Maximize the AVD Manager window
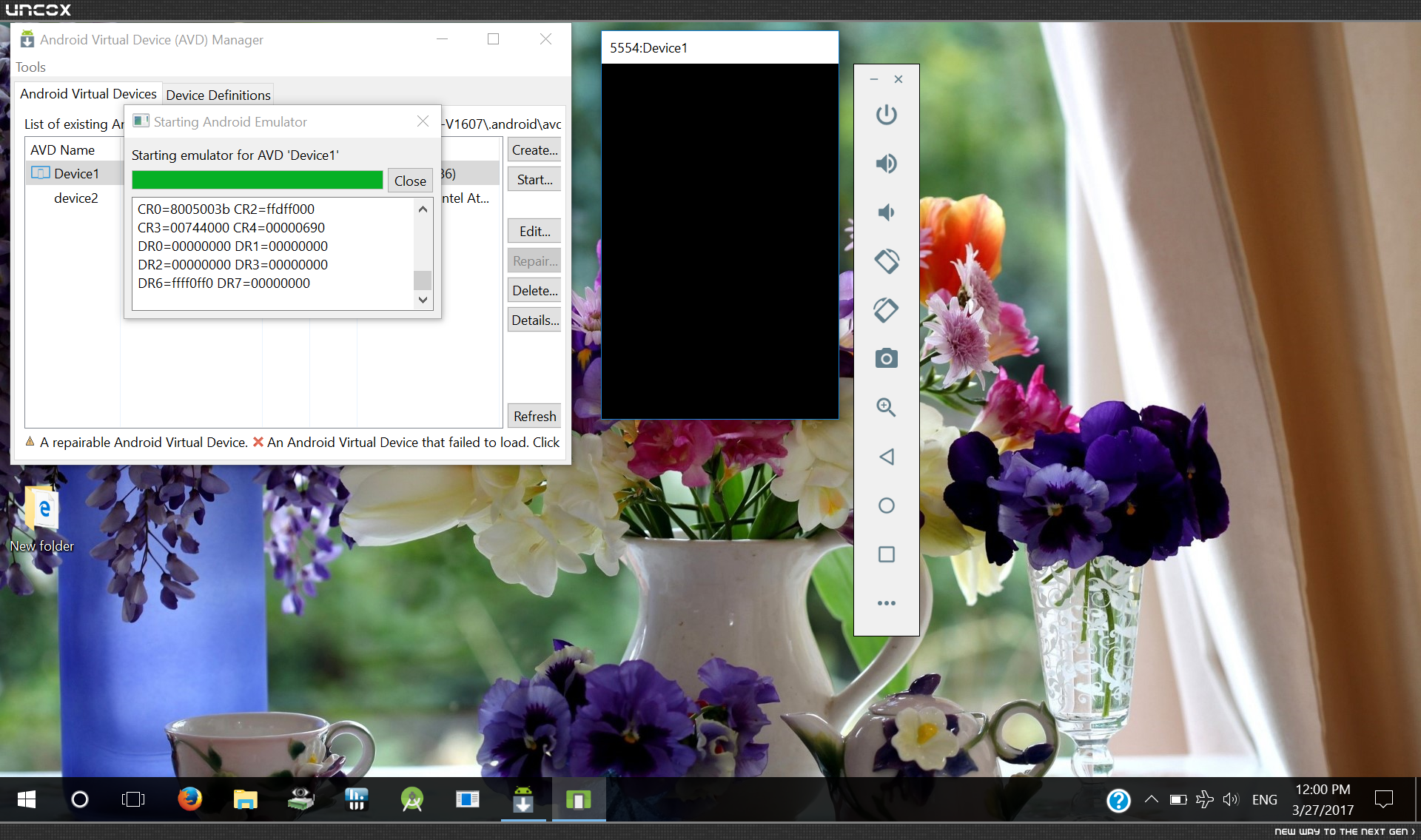Viewport: 1421px width, 840px height. pyautogui.click(x=493, y=39)
